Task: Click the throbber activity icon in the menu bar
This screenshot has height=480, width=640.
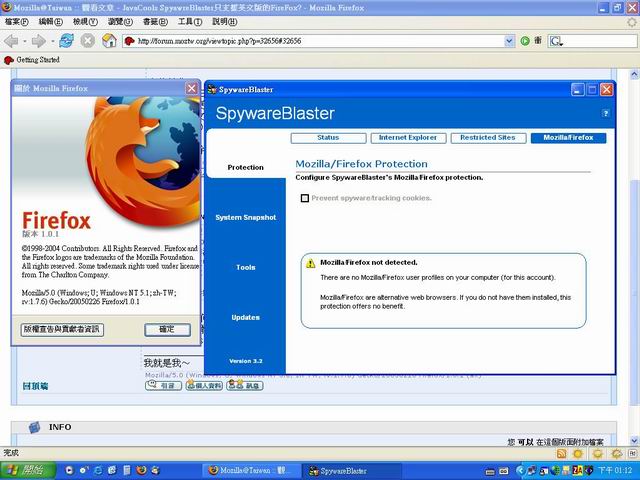Action: click(x=632, y=22)
